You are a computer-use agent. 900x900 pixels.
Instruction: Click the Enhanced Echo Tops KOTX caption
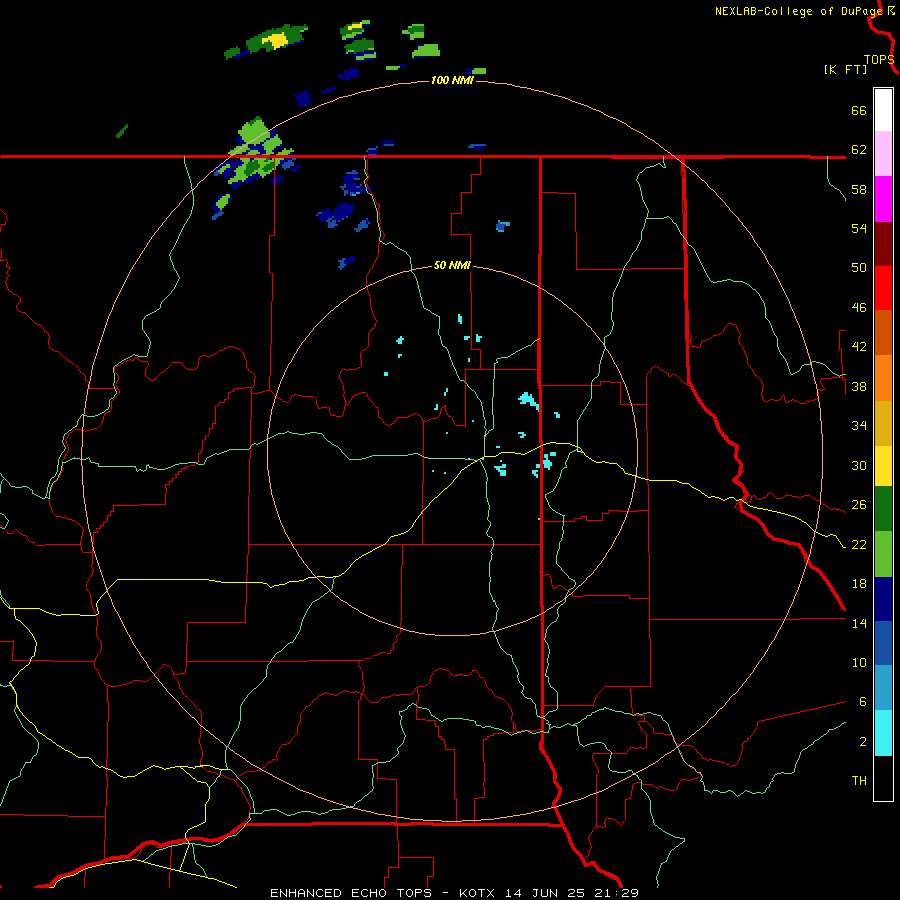(454, 893)
